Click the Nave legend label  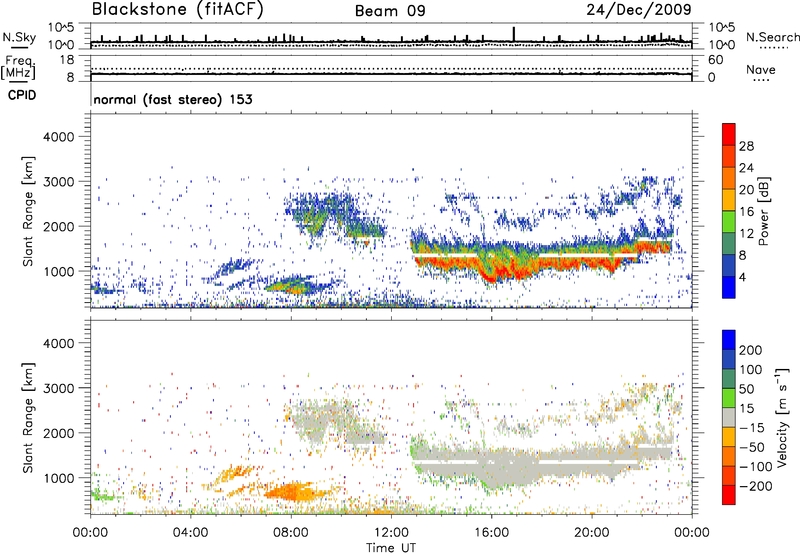761,70
